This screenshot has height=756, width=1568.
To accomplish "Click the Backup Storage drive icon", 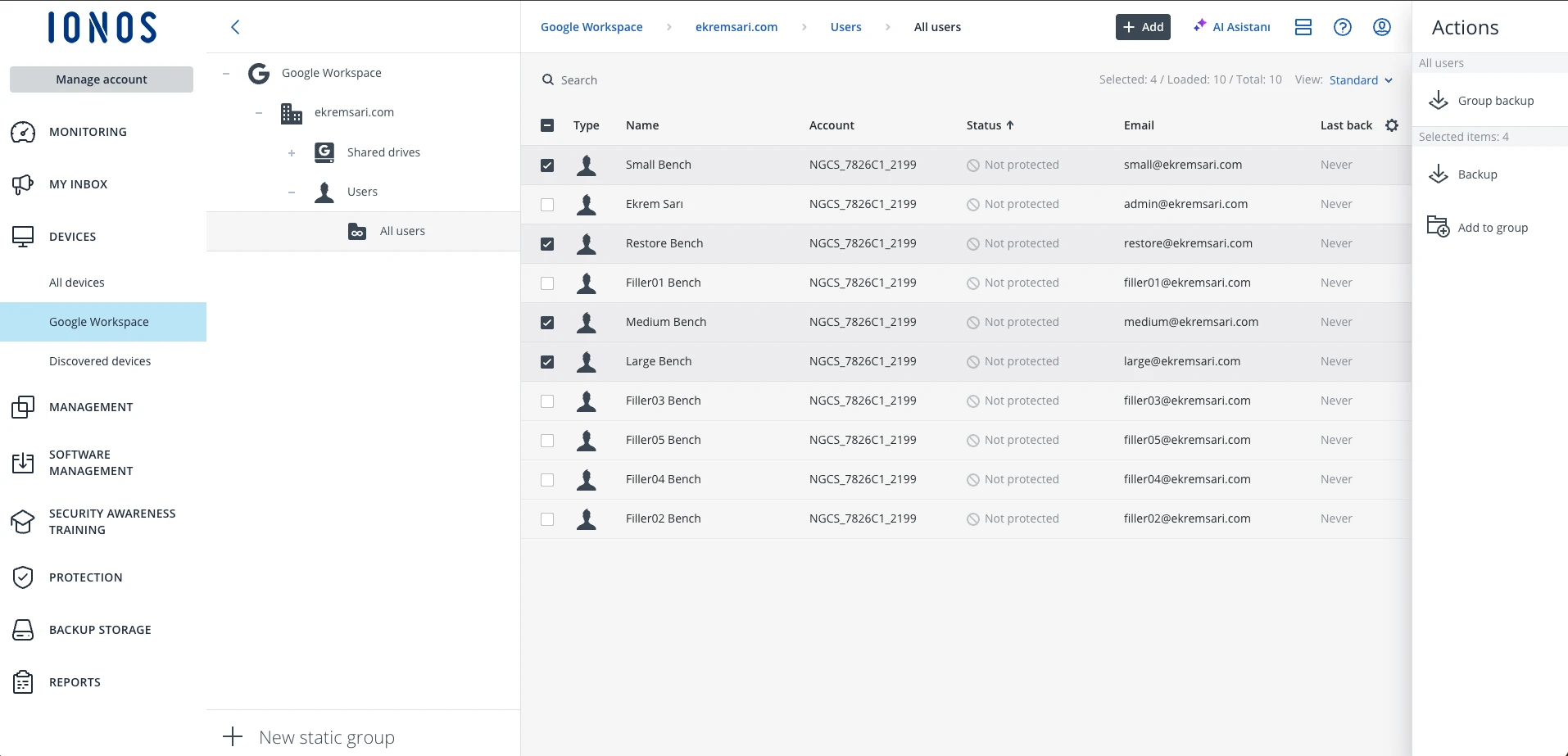I will (23, 630).
